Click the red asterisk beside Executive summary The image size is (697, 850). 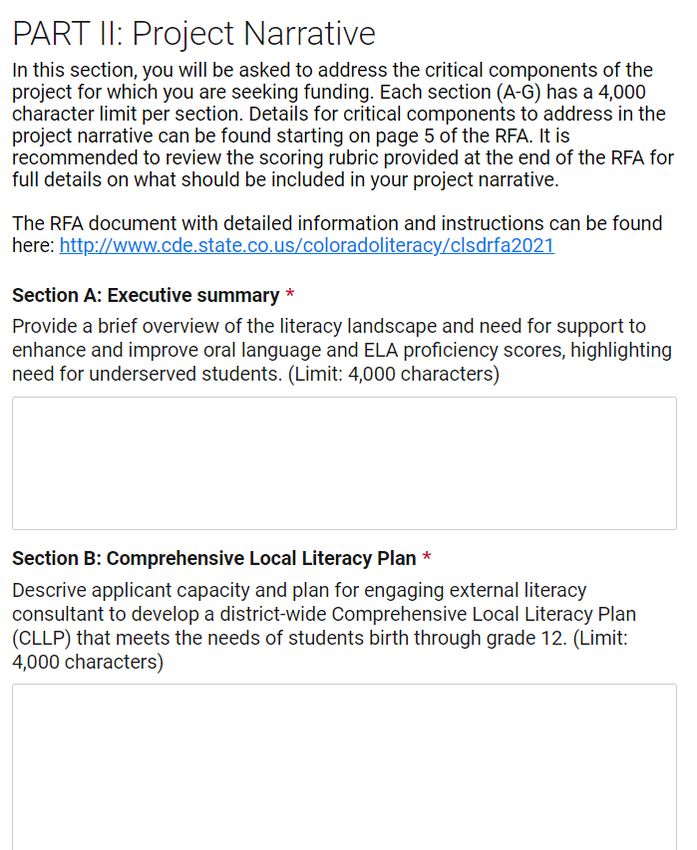point(290,294)
